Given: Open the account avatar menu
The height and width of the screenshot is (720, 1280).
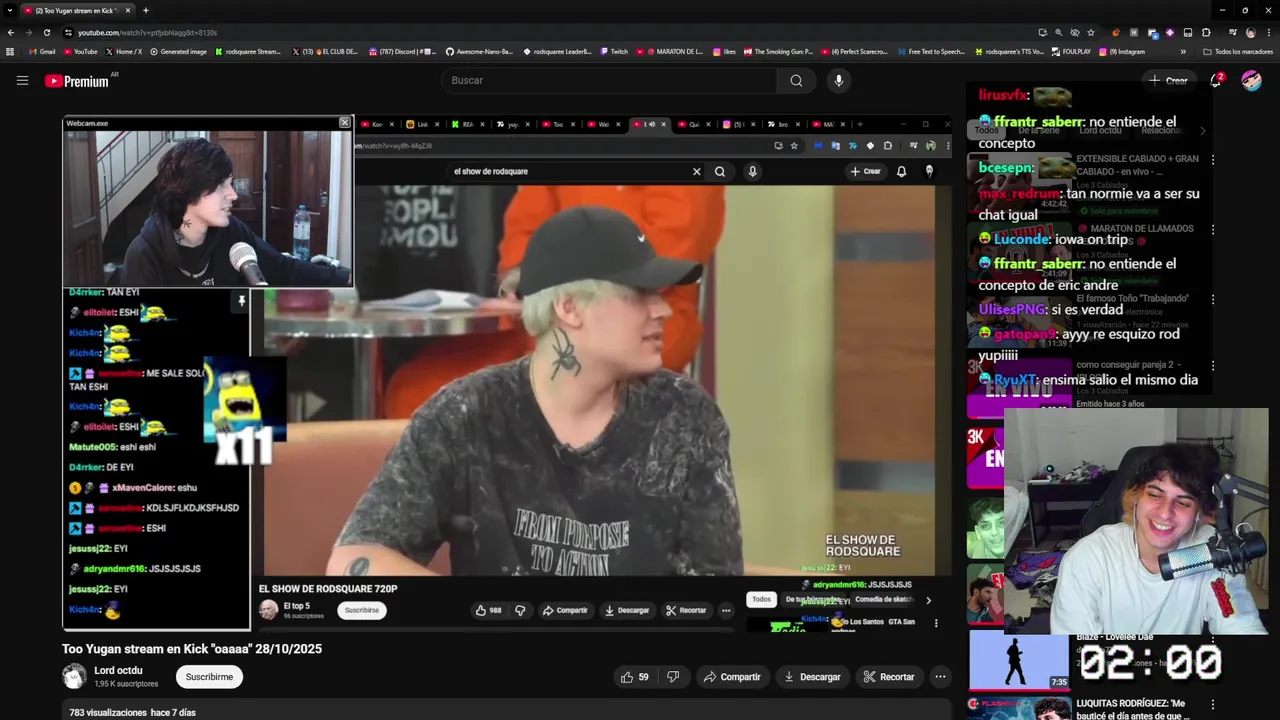Looking at the screenshot, I should point(1252,81).
